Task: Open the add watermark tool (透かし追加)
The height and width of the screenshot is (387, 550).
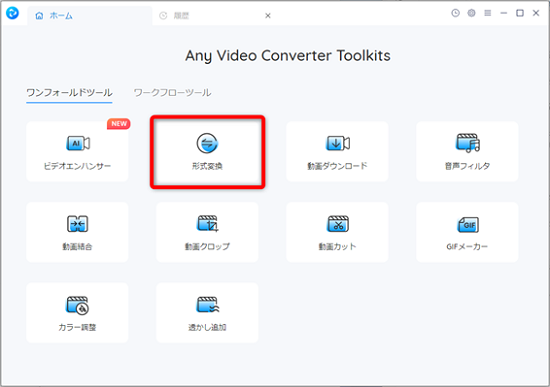Action: [x=207, y=313]
